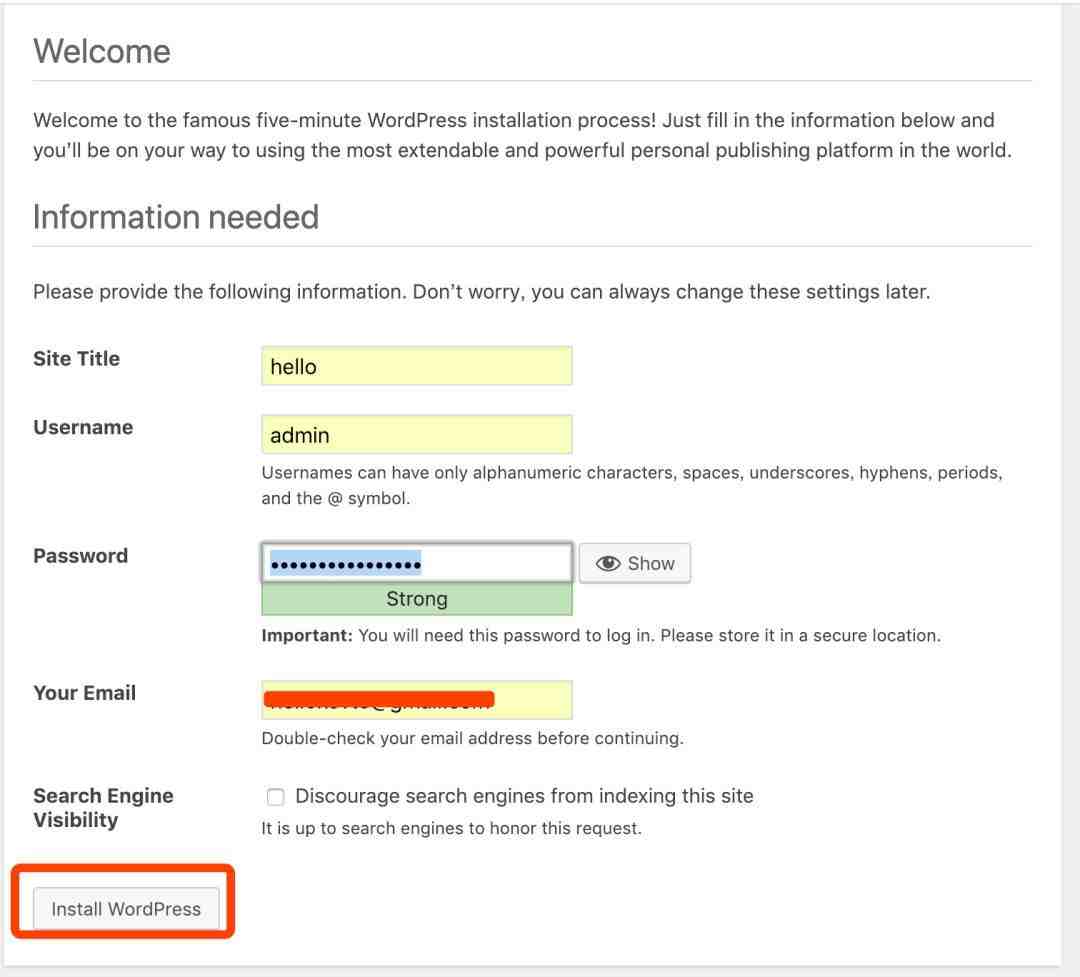
Task: Focus the Username text box
Action: 416,435
